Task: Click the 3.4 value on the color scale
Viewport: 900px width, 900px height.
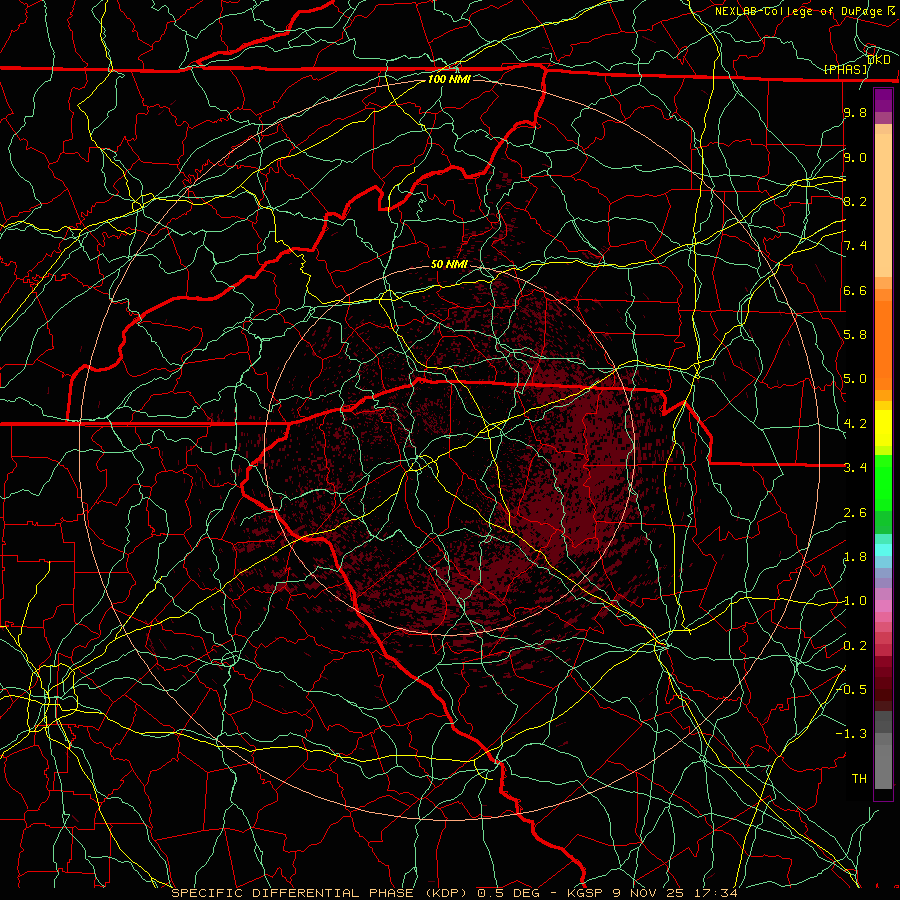Action: [x=855, y=468]
